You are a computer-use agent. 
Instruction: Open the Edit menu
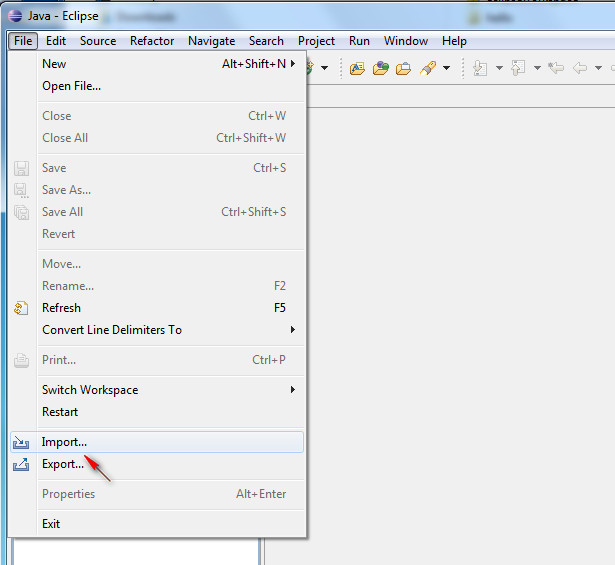56,41
